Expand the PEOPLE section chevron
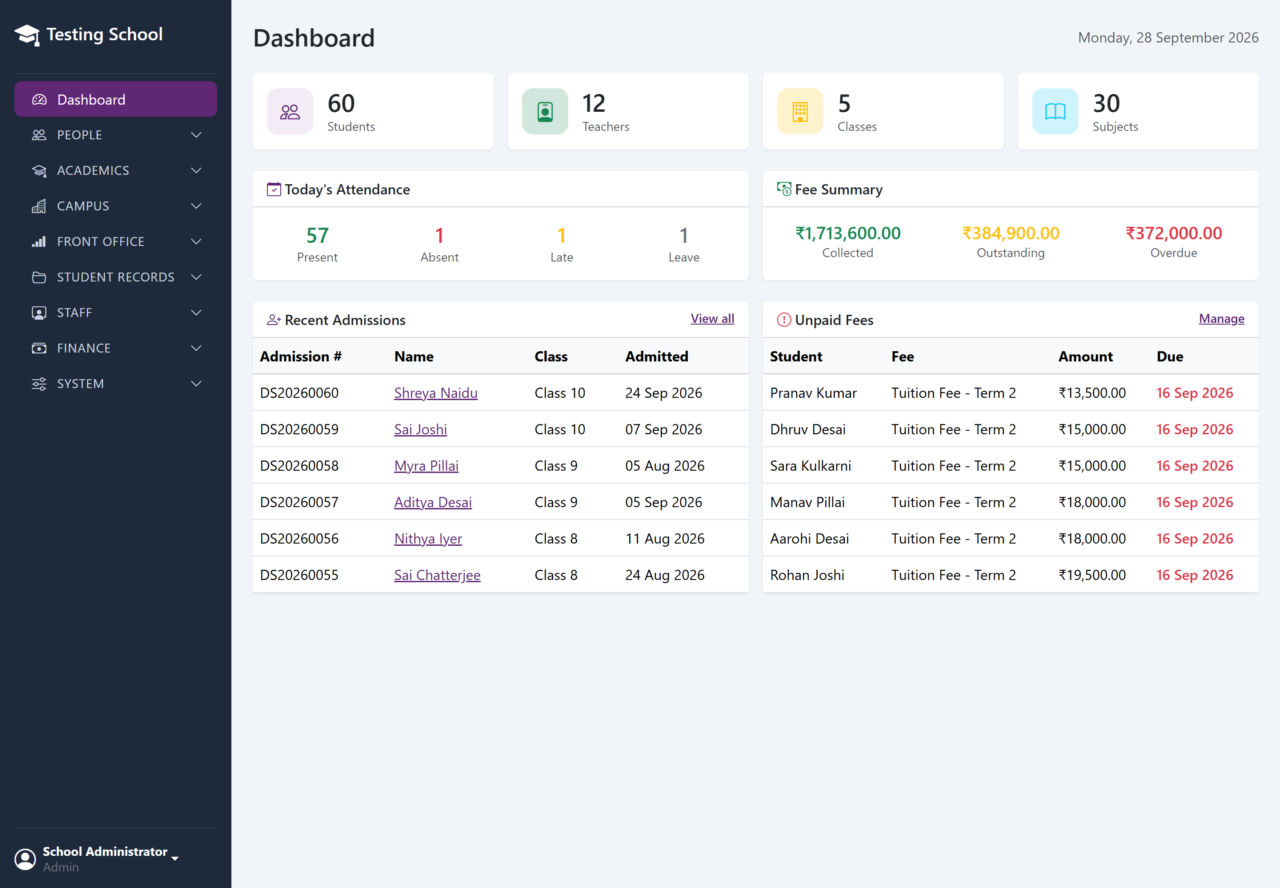Viewport: 1280px width, 888px height. [x=196, y=135]
